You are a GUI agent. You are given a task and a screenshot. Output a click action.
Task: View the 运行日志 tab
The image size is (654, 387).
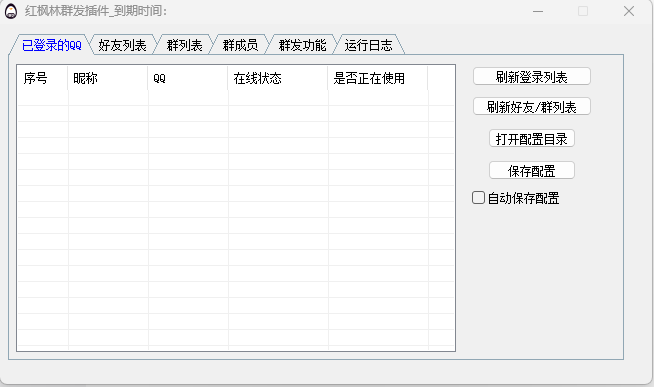click(x=369, y=45)
